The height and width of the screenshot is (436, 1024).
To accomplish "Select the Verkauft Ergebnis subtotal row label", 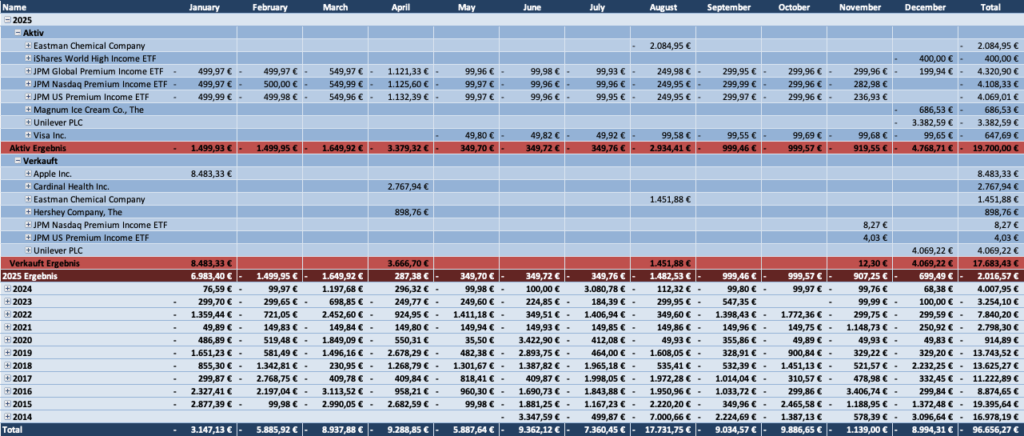I will point(47,263).
